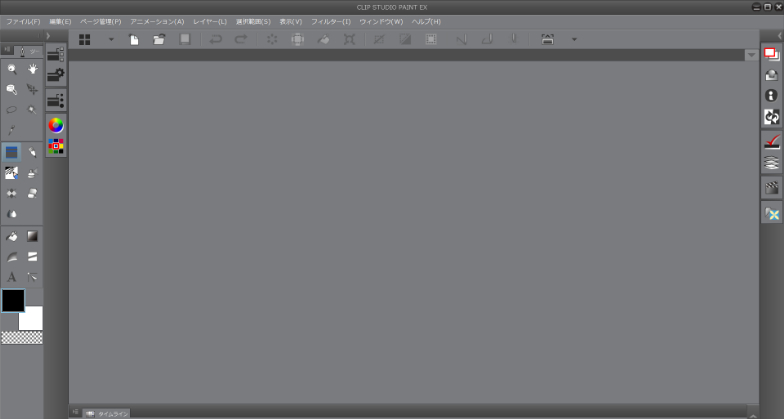Click the Fill toolbar icon
784x419 pixels.
click(x=324, y=40)
